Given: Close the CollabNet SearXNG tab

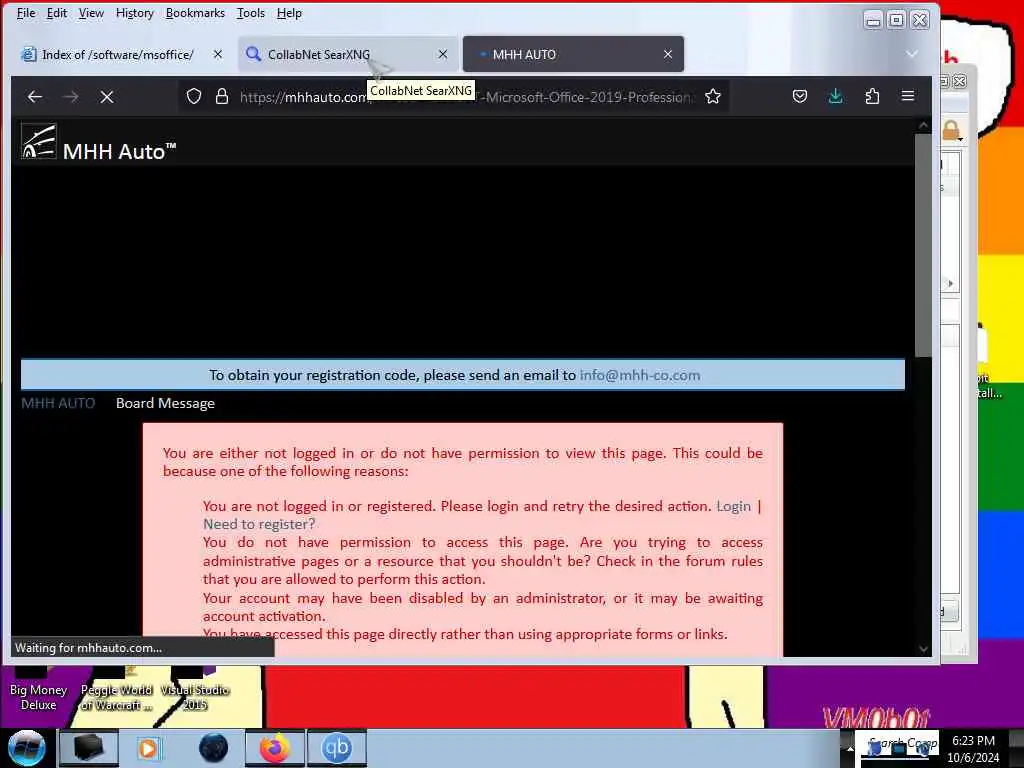Looking at the screenshot, I should click(443, 54).
